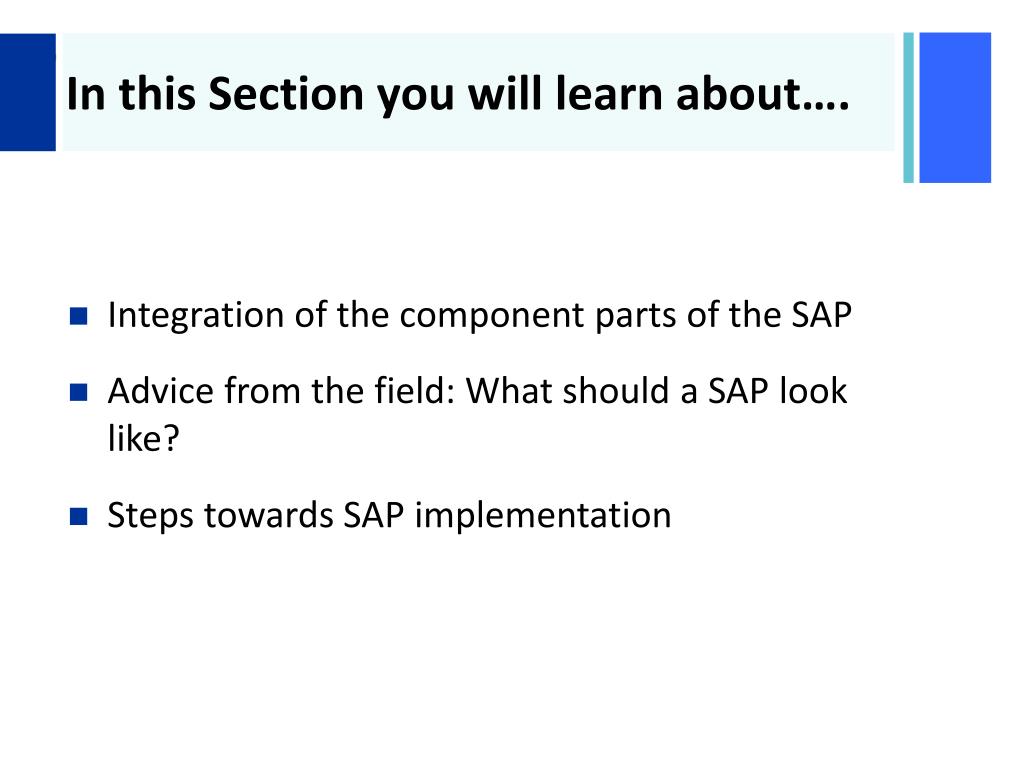Click the word "towards" in third bullet

pos(268,515)
